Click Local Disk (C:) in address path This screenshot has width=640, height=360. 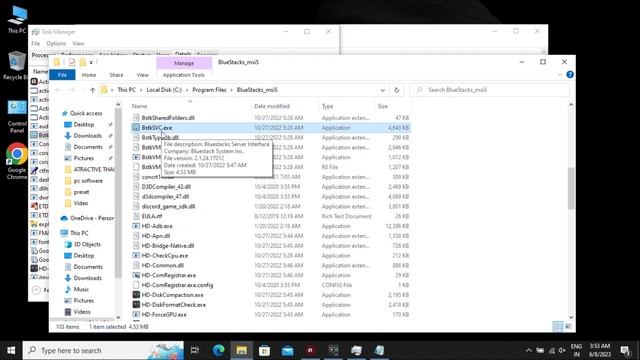coord(164,90)
